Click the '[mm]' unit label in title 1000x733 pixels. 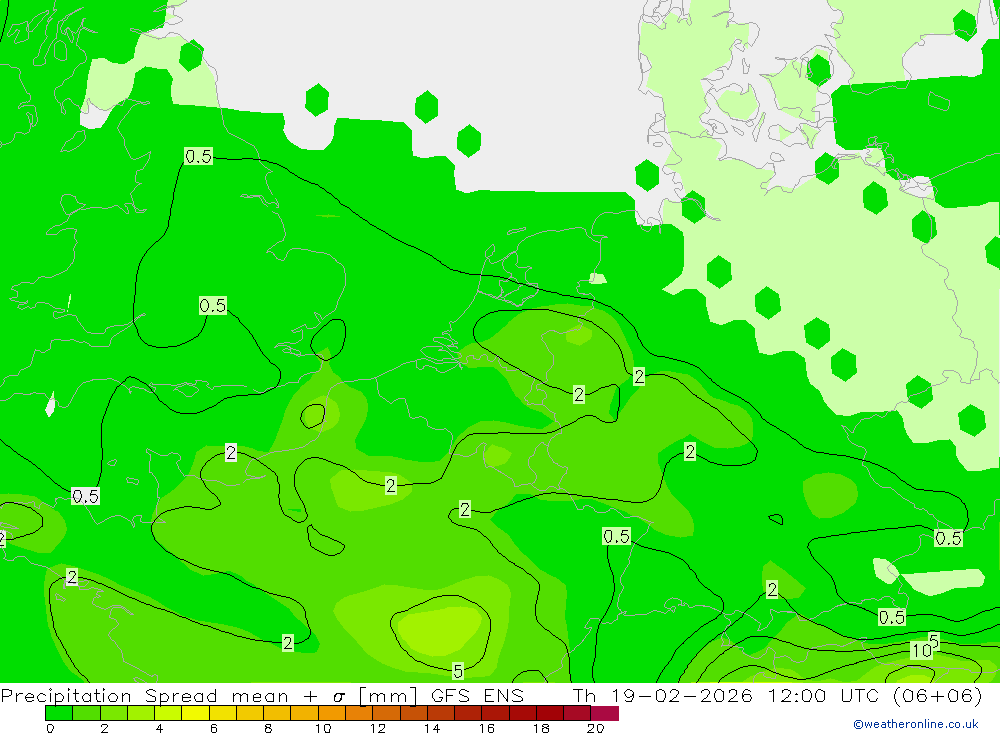click(388, 696)
